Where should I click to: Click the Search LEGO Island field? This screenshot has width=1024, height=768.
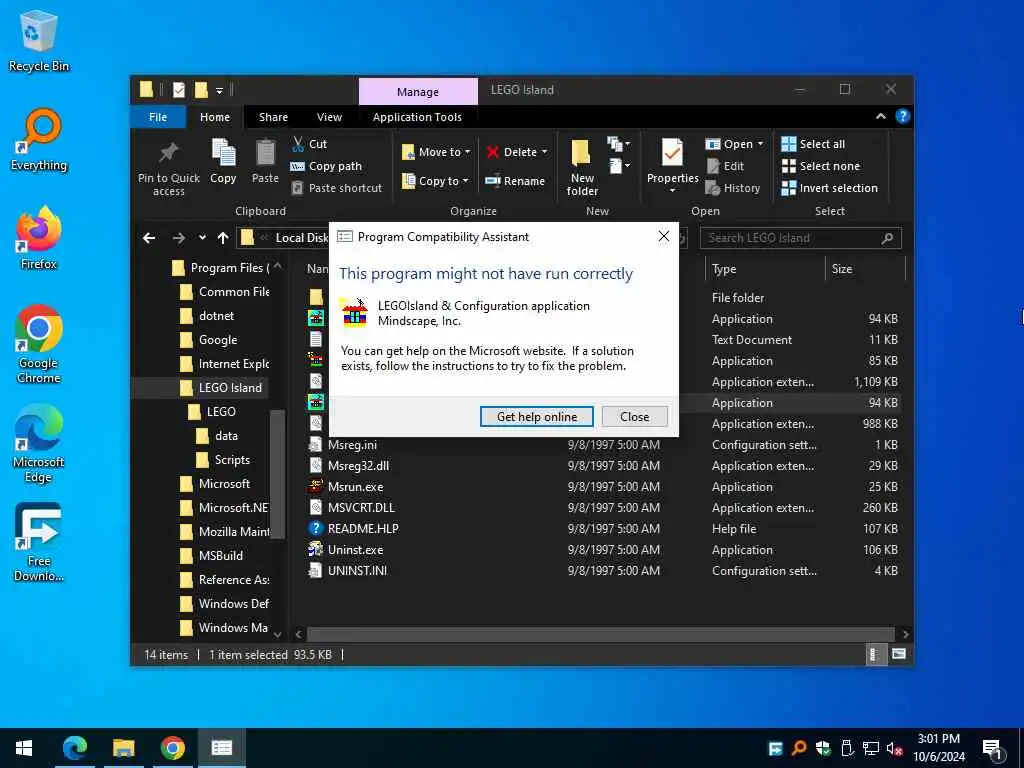[800, 238]
